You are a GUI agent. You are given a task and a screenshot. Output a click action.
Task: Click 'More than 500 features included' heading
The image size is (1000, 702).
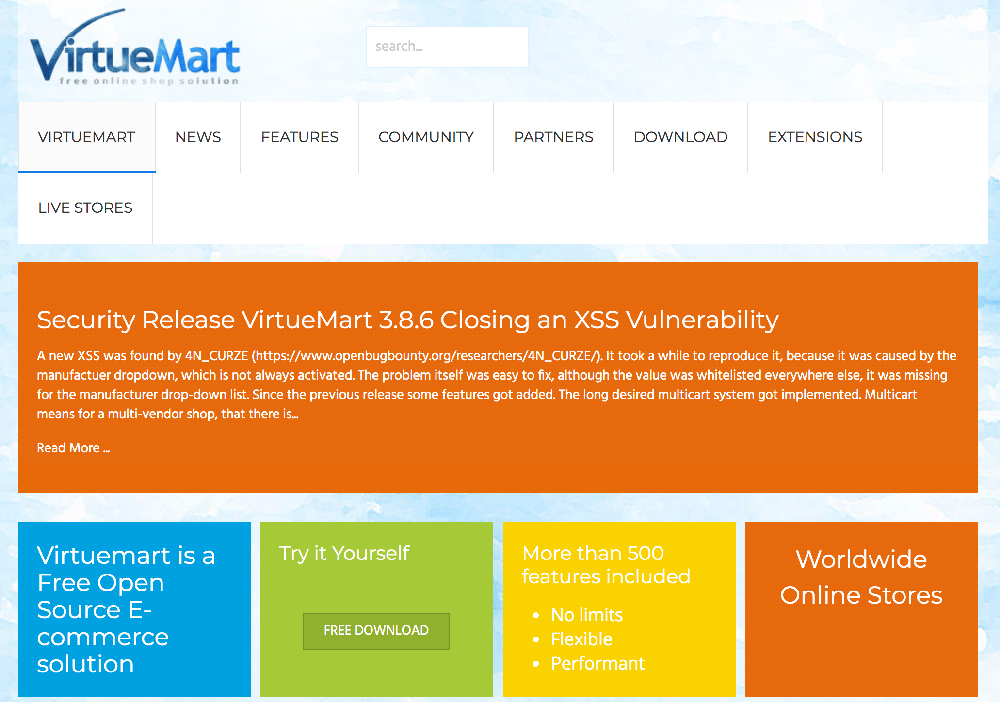point(606,564)
